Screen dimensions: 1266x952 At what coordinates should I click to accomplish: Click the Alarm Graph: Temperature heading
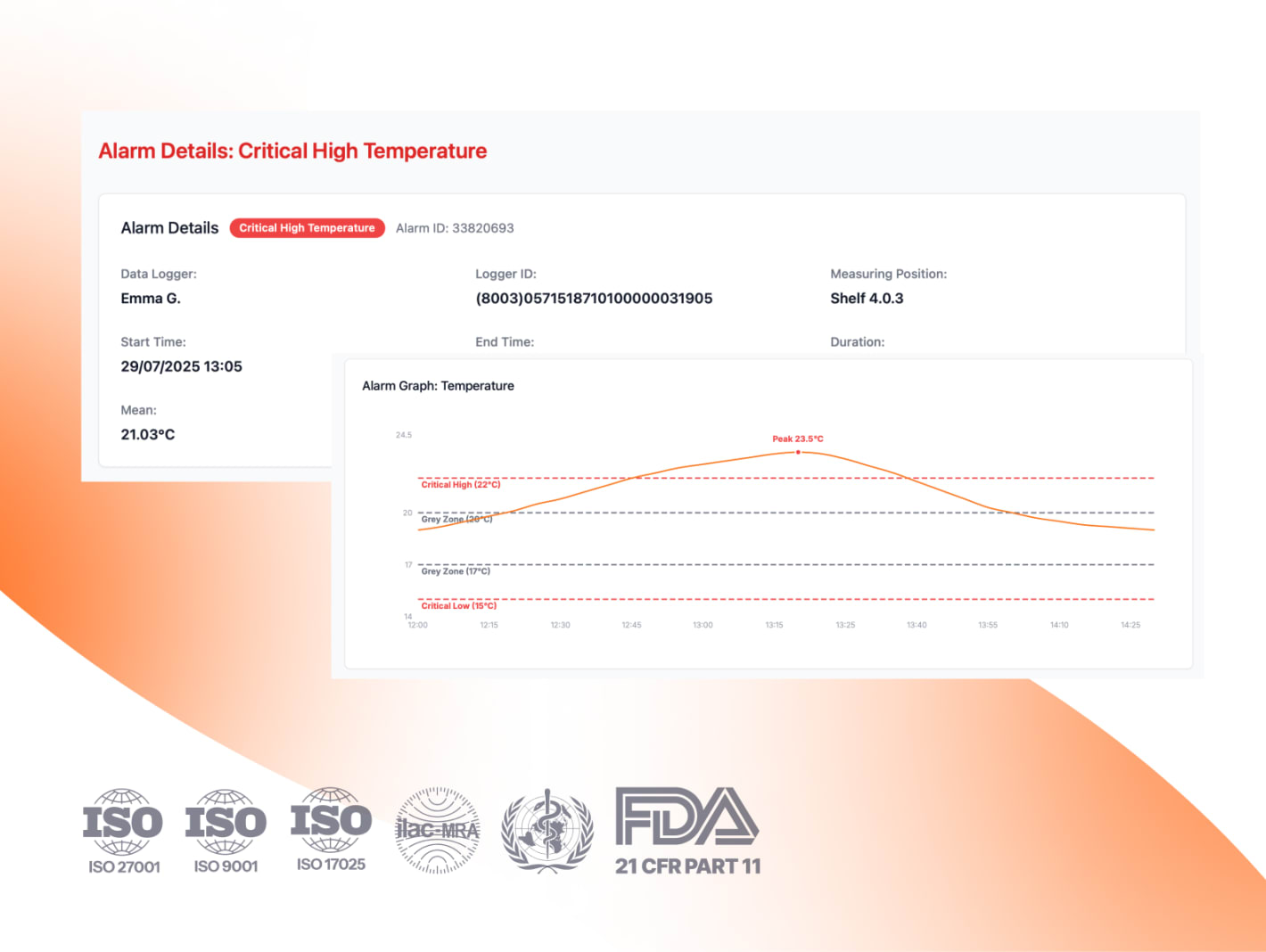pyautogui.click(x=438, y=386)
